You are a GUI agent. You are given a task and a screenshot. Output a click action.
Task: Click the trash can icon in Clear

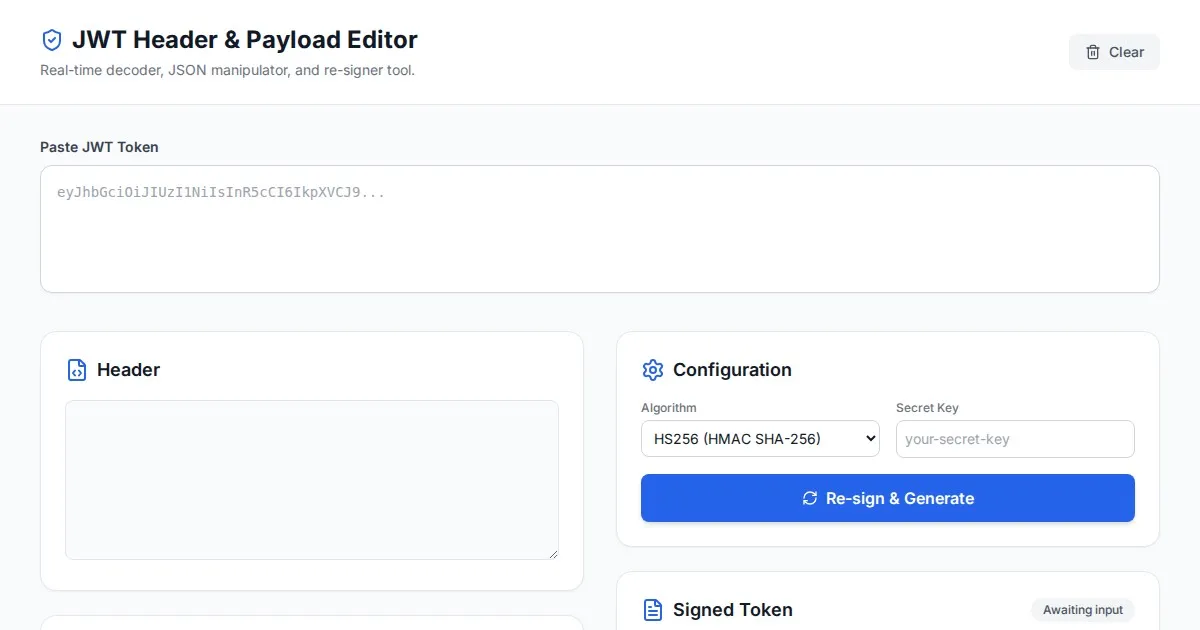1093,52
